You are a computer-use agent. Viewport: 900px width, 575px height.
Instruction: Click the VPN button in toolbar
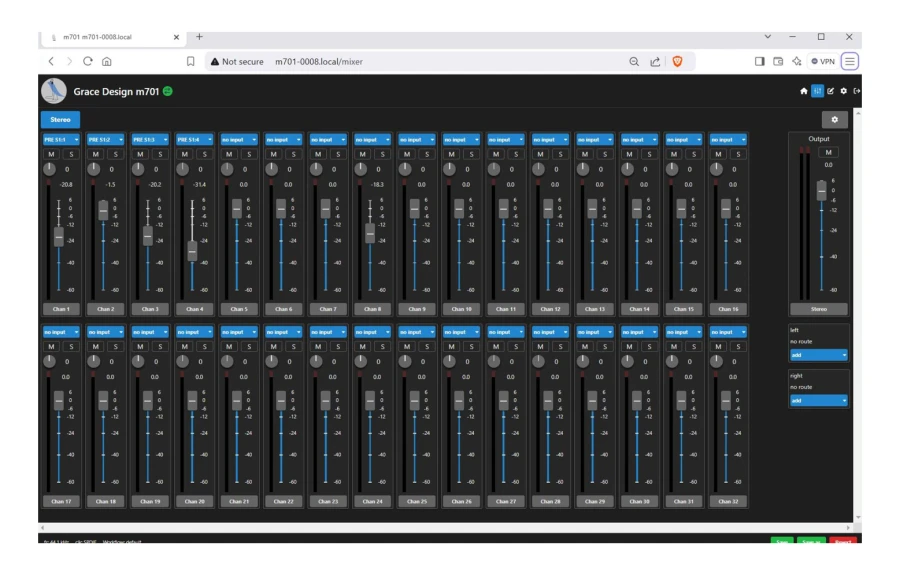tap(823, 61)
